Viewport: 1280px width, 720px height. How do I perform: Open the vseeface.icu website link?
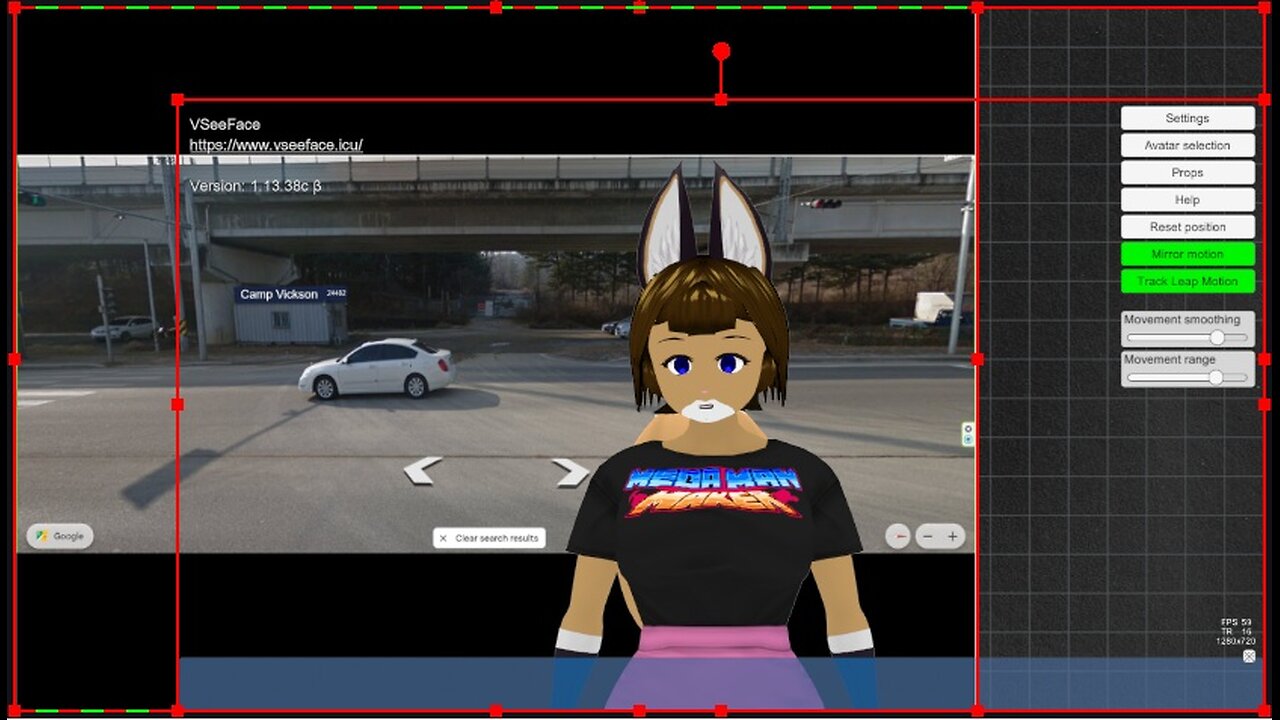click(x=276, y=145)
